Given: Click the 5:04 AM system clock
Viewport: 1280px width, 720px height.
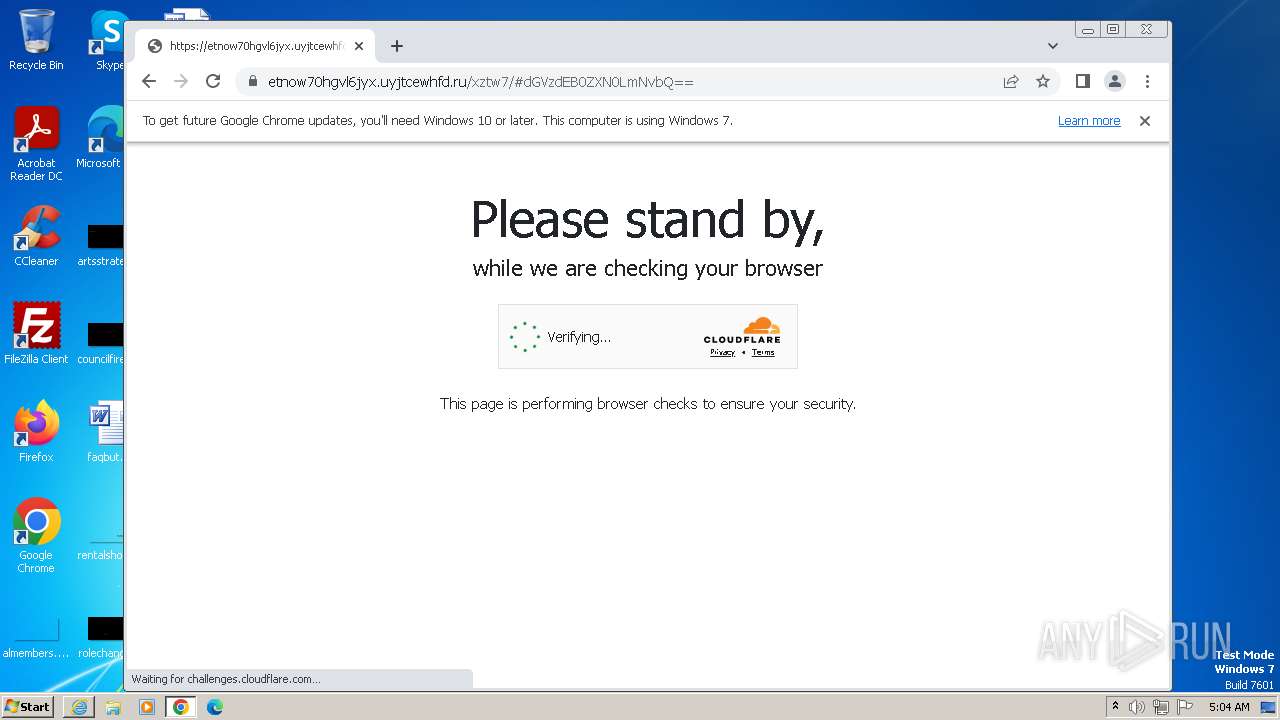Looking at the screenshot, I should [1229, 707].
